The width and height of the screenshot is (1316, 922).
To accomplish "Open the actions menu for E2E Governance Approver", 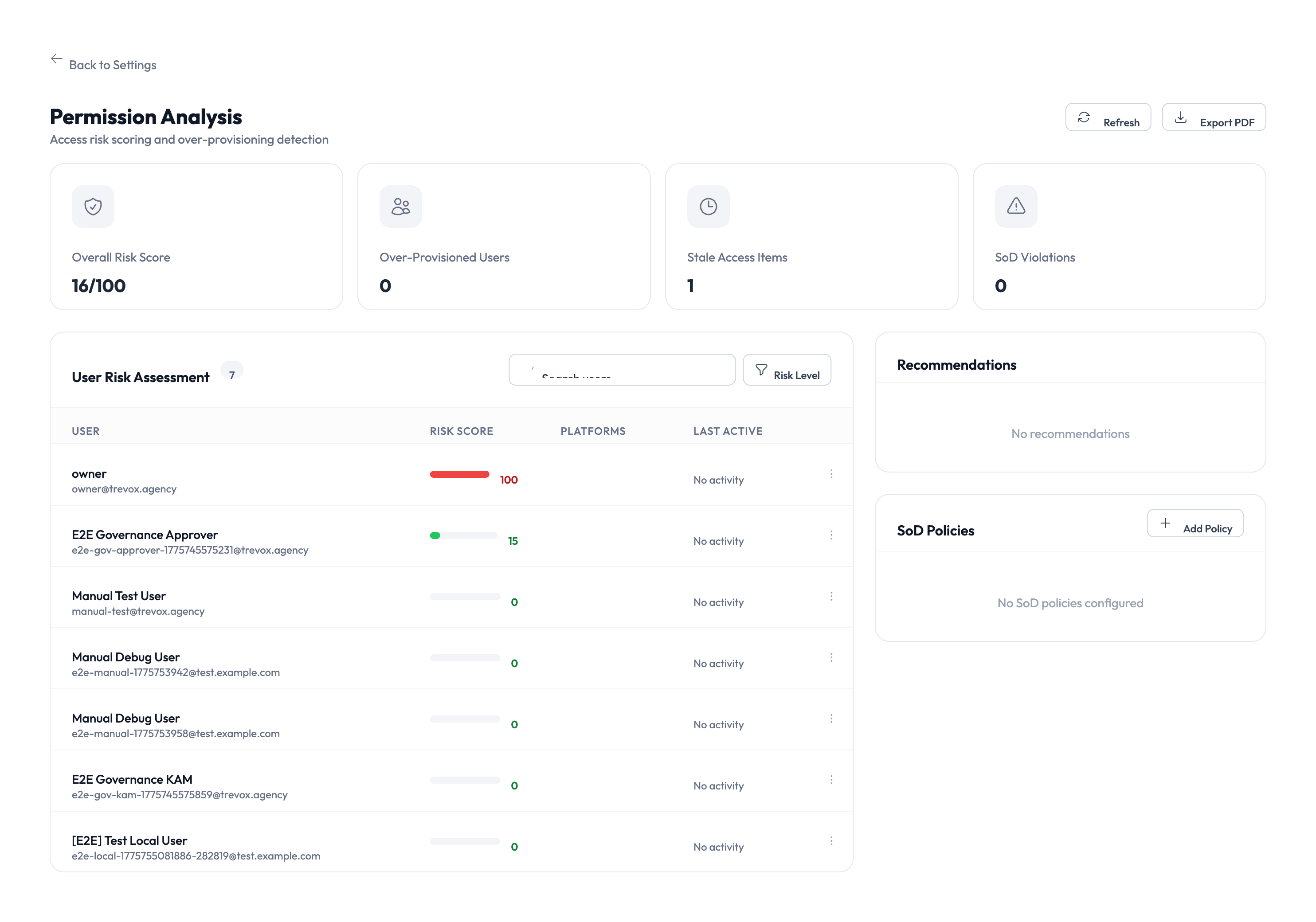I will pyautogui.click(x=832, y=535).
